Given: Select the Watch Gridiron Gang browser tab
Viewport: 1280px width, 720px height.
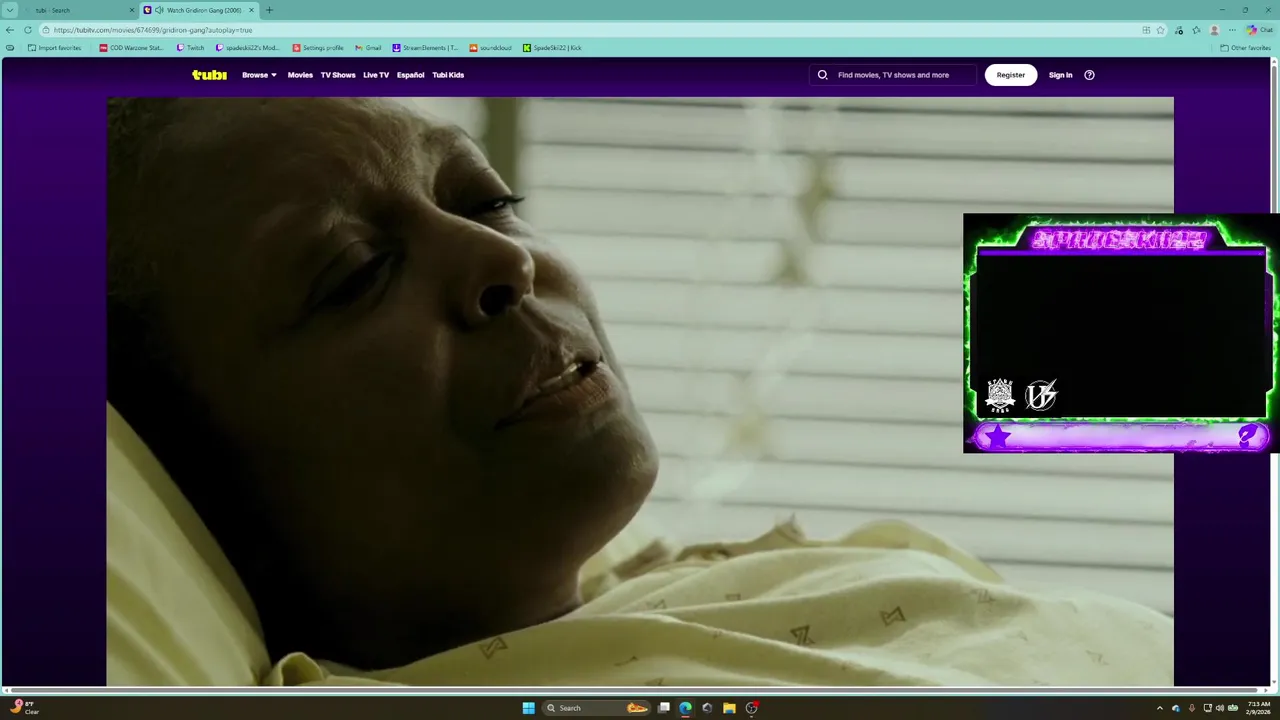Looking at the screenshot, I should point(199,10).
